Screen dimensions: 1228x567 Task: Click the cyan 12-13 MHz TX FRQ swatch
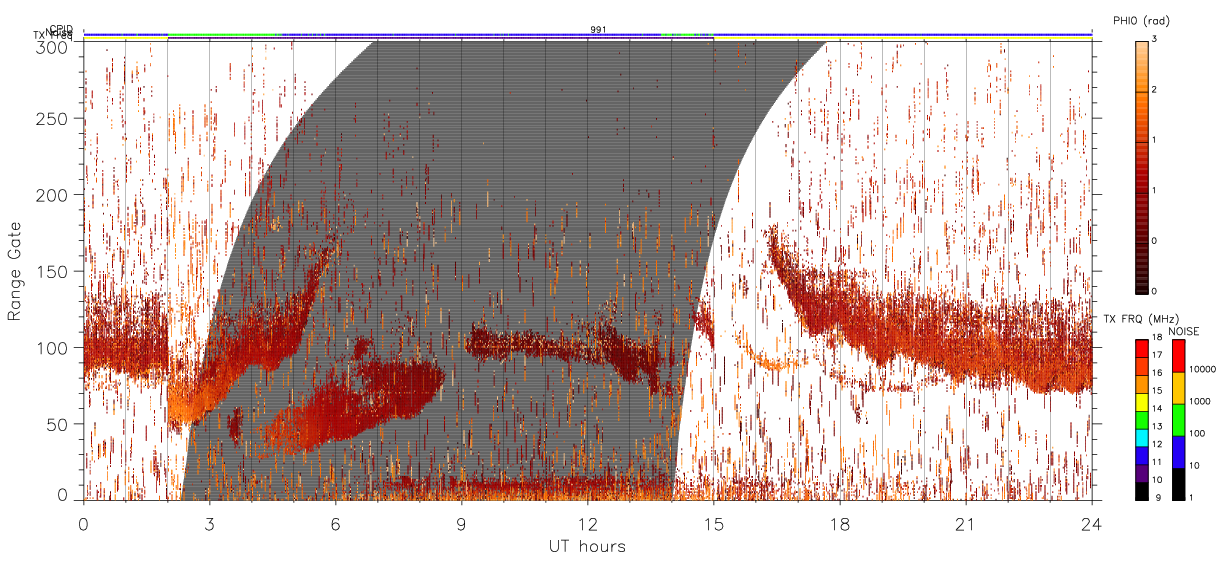tap(1140, 437)
